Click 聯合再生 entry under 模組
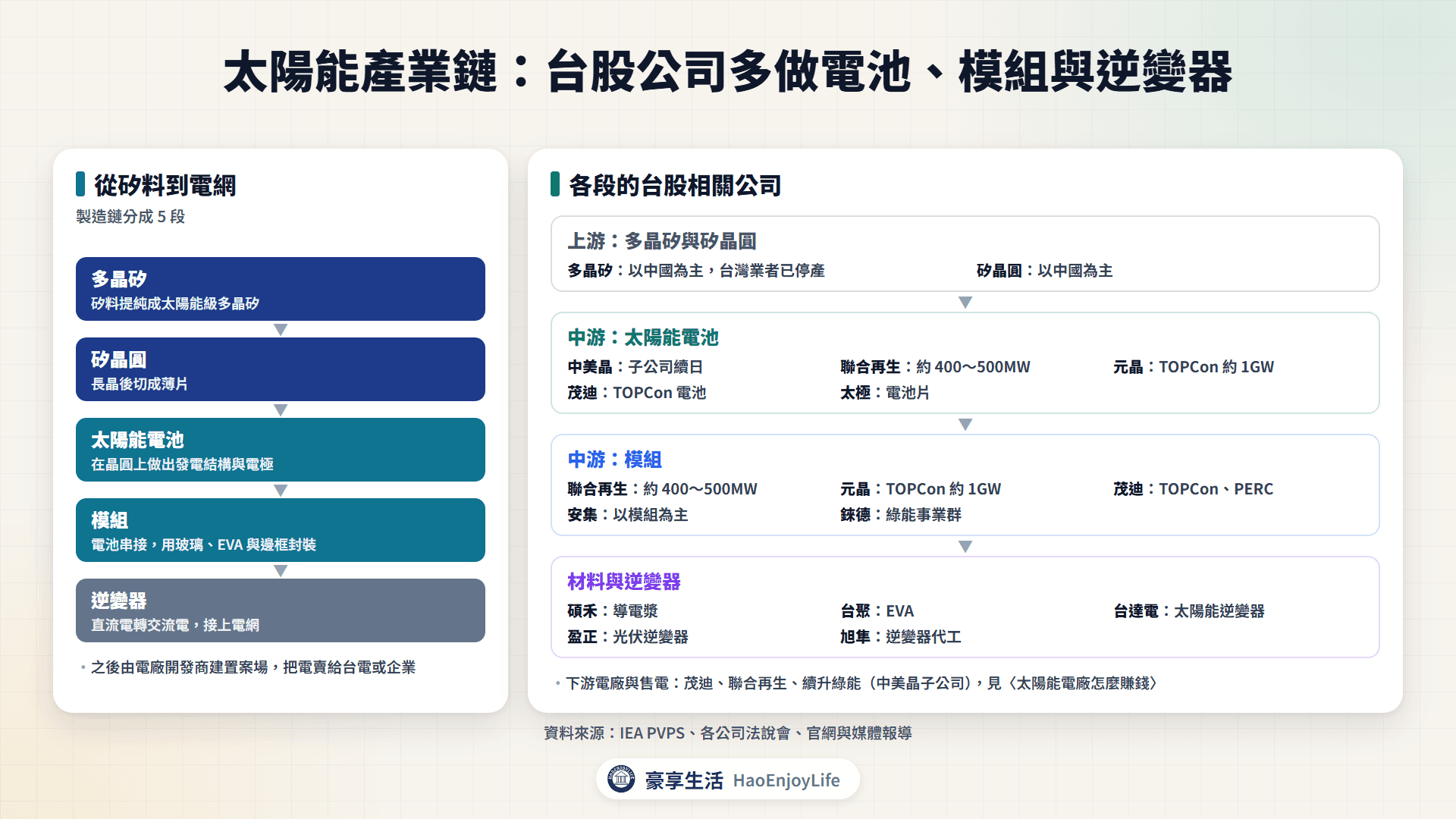This screenshot has width=1456, height=819. tap(662, 489)
